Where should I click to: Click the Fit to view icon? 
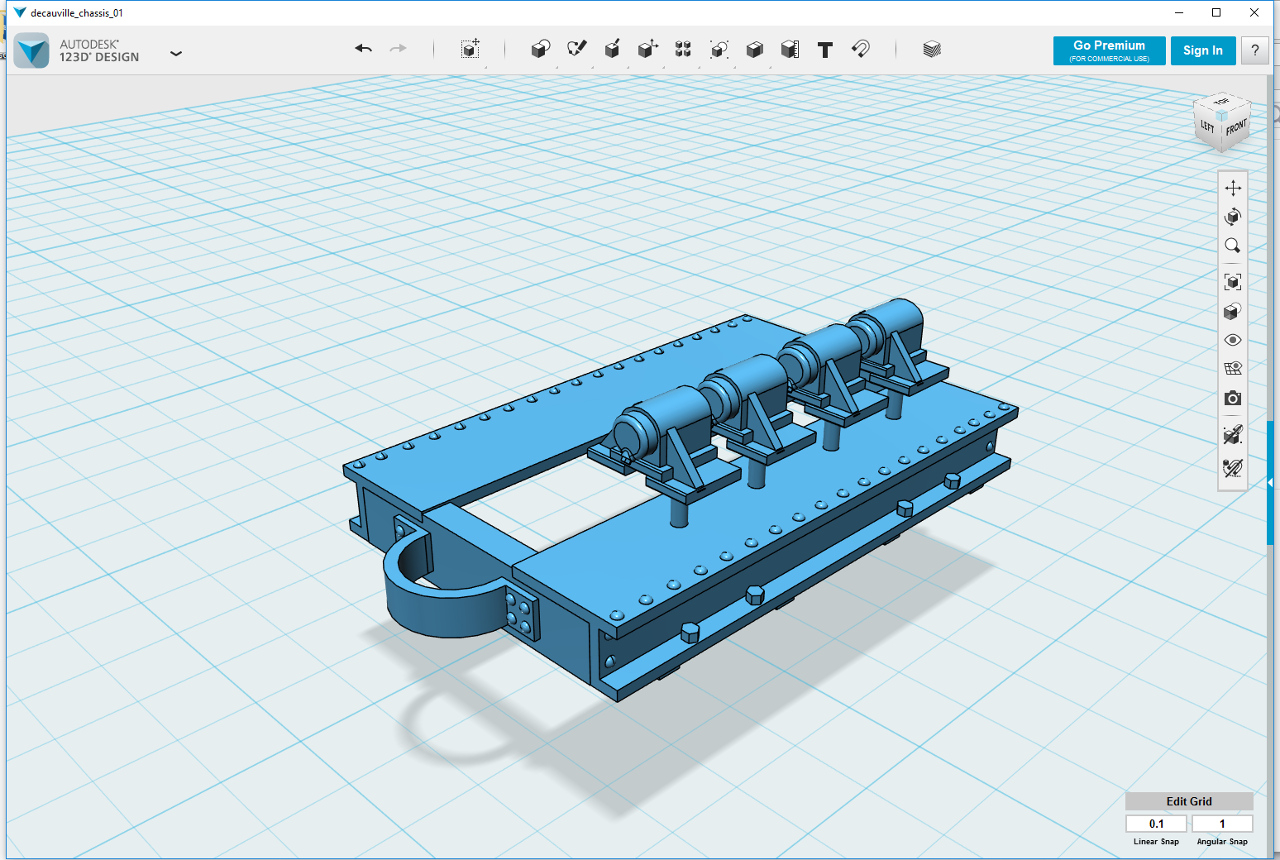pos(1233,282)
